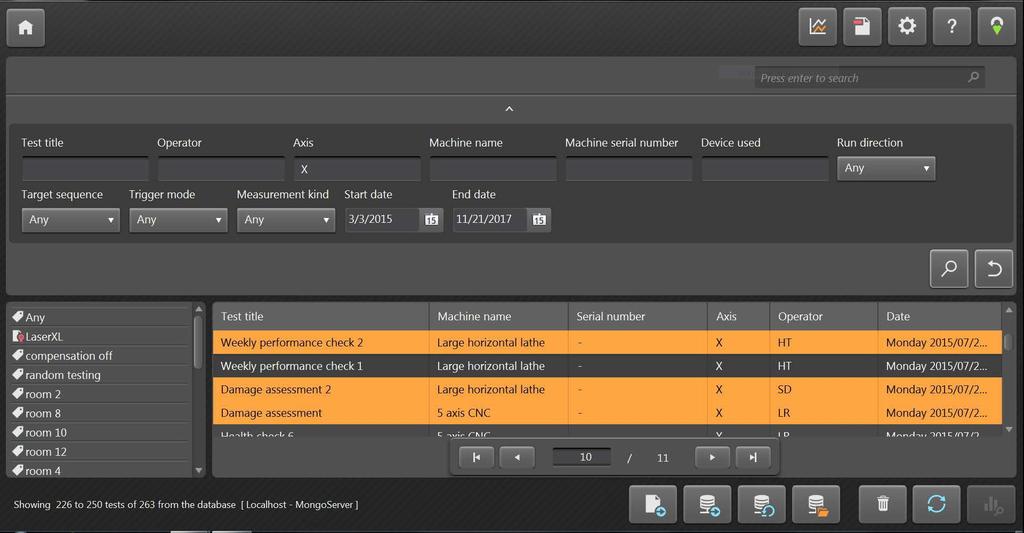Focus the Device used filter field
Image resolution: width=1024 pixels, height=533 pixels.
pyautogui.click(x=765, y=169)
